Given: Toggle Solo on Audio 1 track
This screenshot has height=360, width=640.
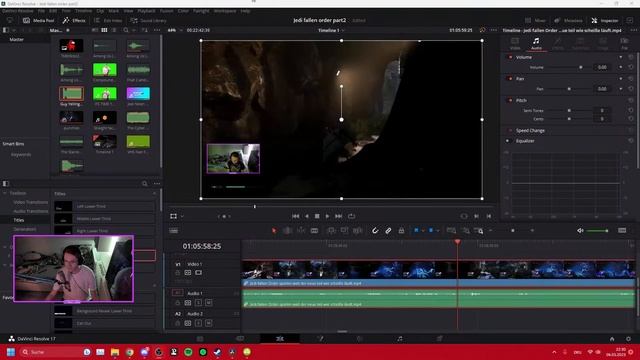Looking at the screenshot, I should click(198, 303).
